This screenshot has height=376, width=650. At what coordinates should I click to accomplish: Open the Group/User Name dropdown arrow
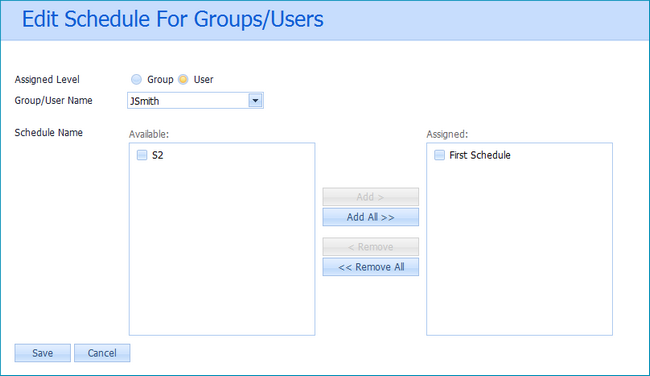(x=255, y=101)
